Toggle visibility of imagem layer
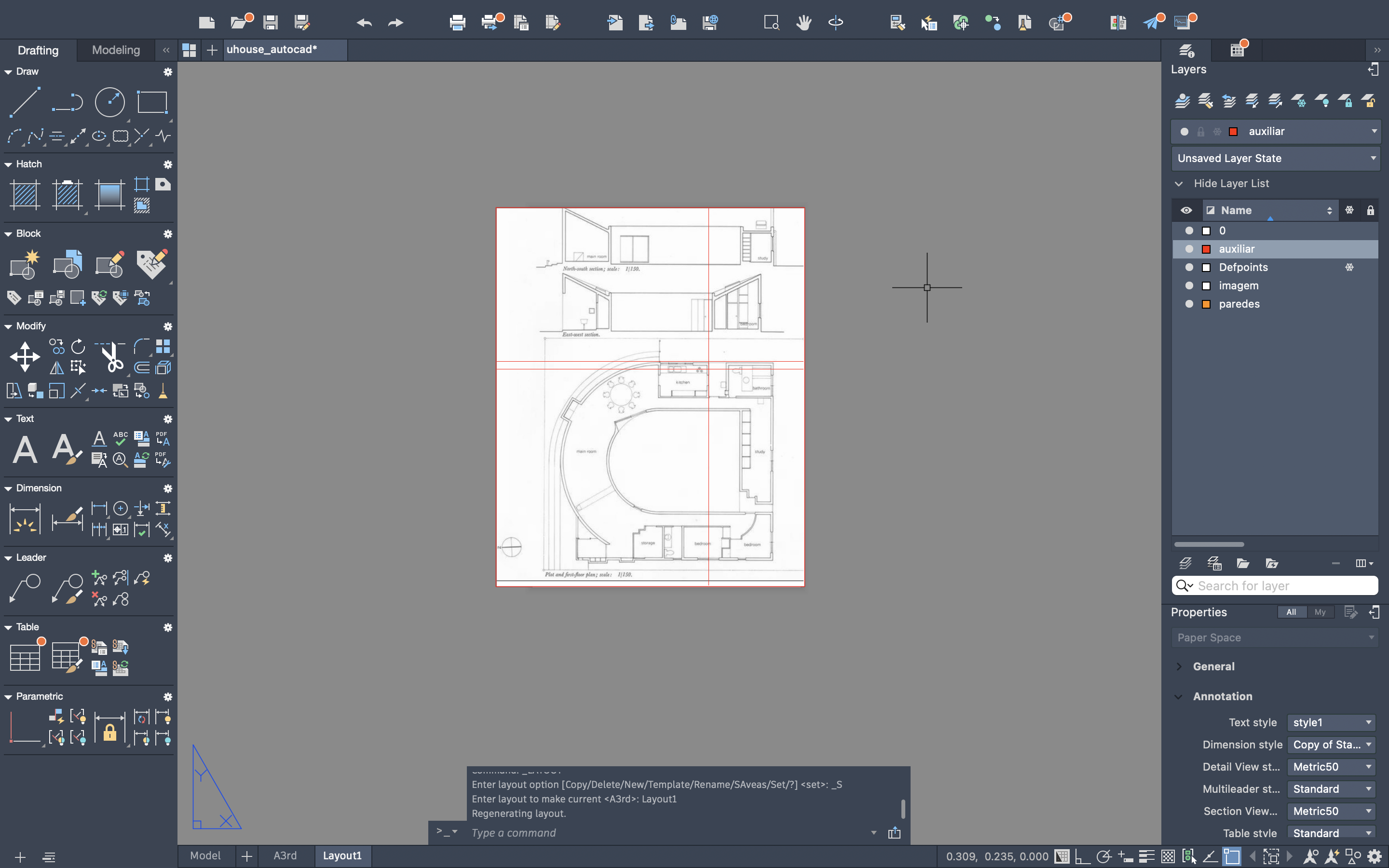 click(x=1189, y=285)
